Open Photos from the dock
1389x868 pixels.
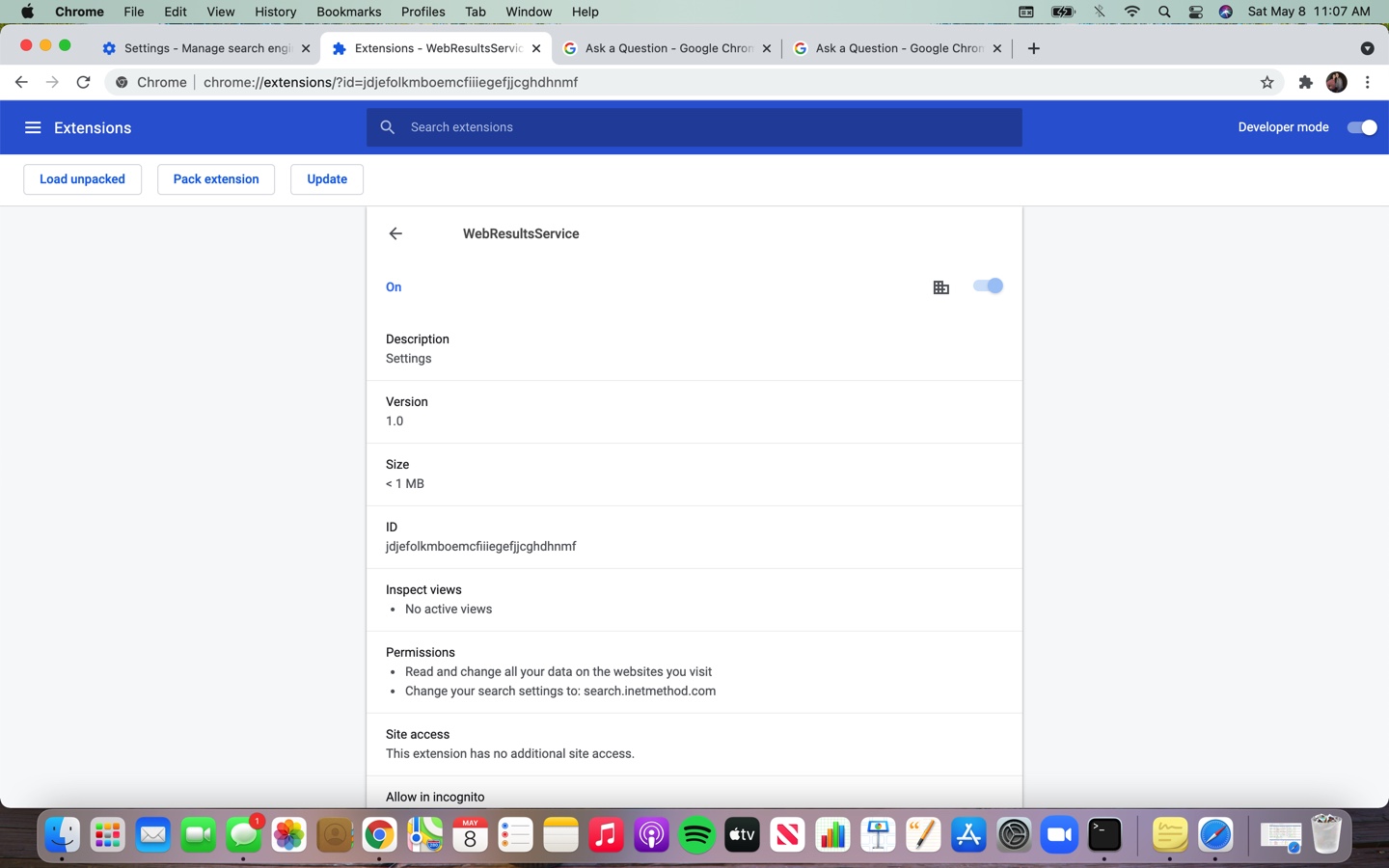[289, 834]
